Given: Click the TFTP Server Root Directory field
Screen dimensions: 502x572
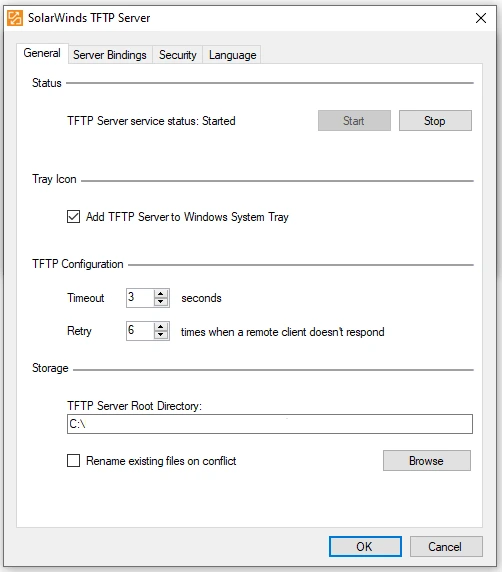Looking at the screenshot, I should pyautogui.click(x=270, y=424).
